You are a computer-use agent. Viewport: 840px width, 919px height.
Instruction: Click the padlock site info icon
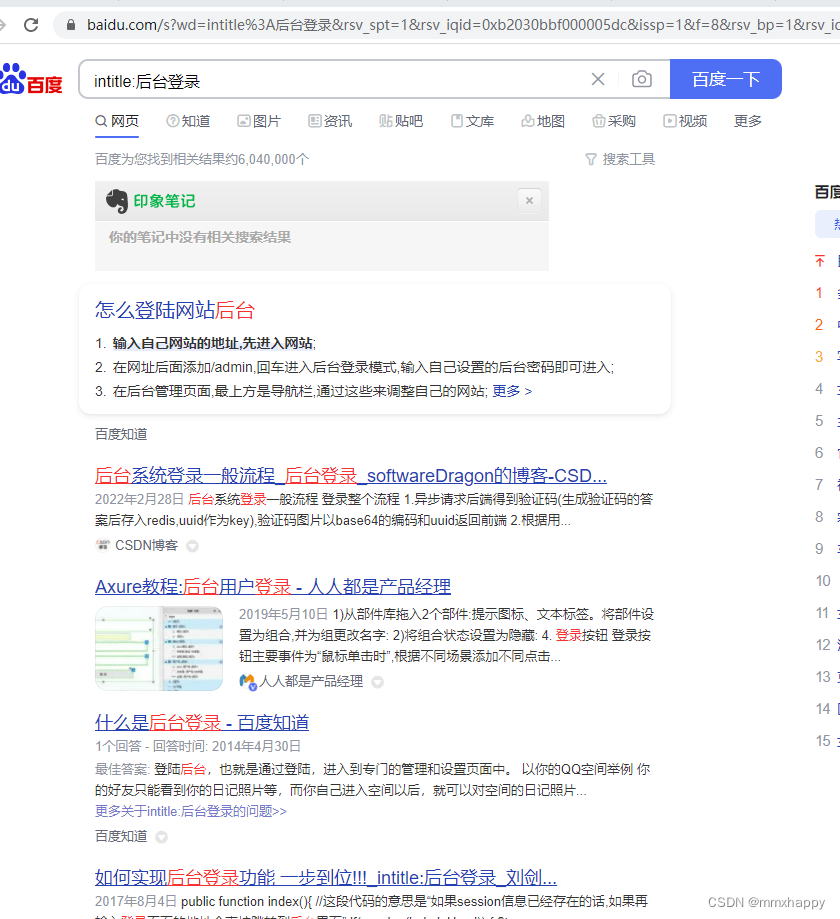70,25
